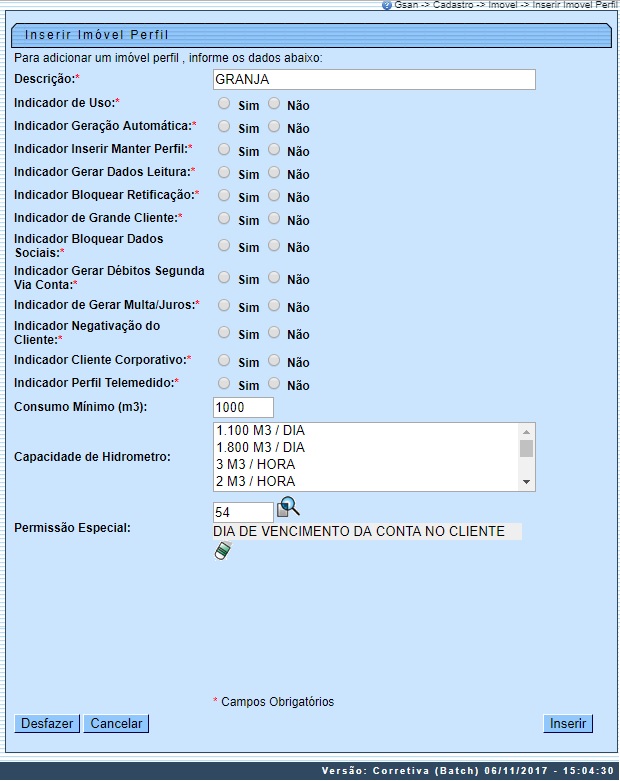Focus the Consumo Mínimo (m3) input field
This screenshot has height=781, width=620.
pyautogui.click(x=243, y=407)
